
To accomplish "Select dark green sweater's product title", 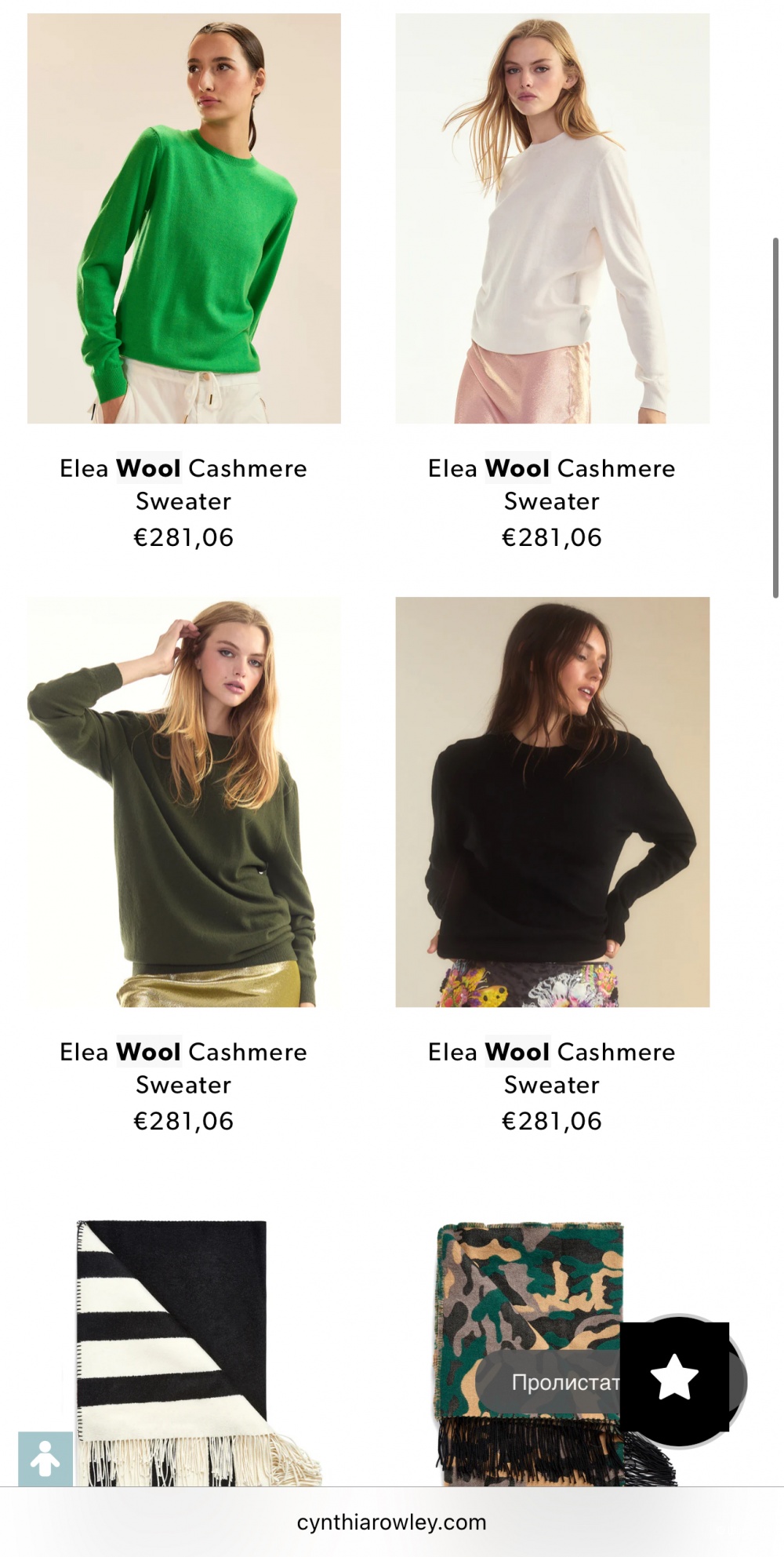I will point(183,1068).
